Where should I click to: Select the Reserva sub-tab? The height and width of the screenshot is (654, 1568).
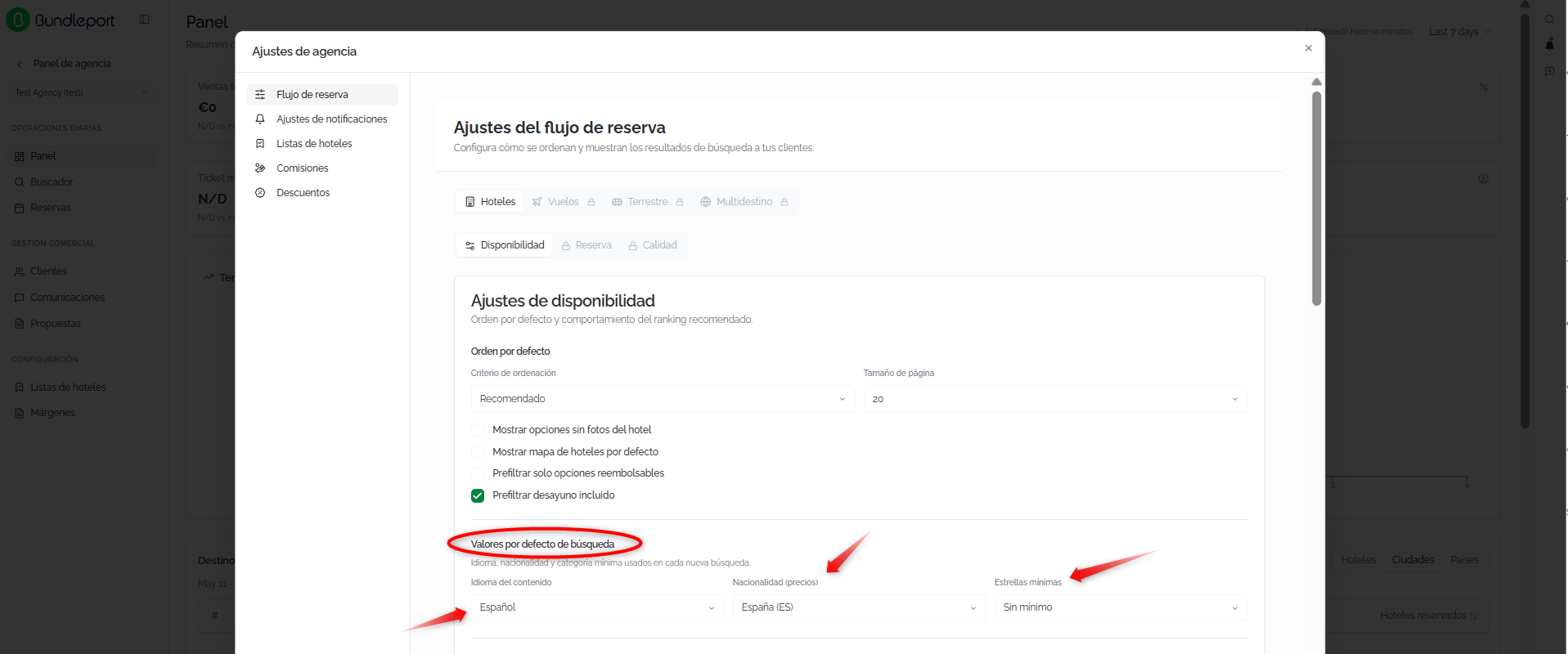[586, 245]
